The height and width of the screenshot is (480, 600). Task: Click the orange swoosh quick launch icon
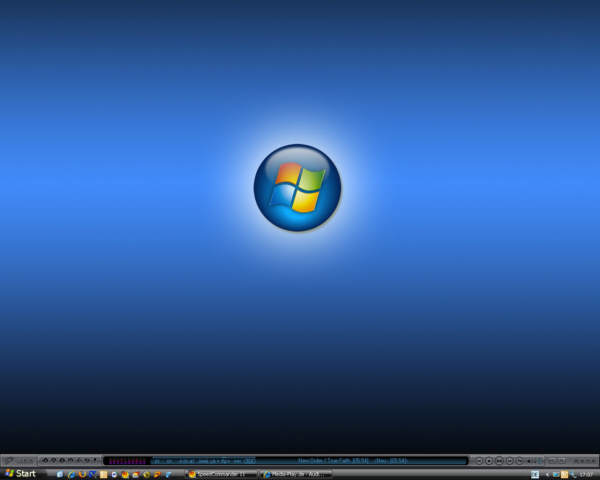point(157,475)
